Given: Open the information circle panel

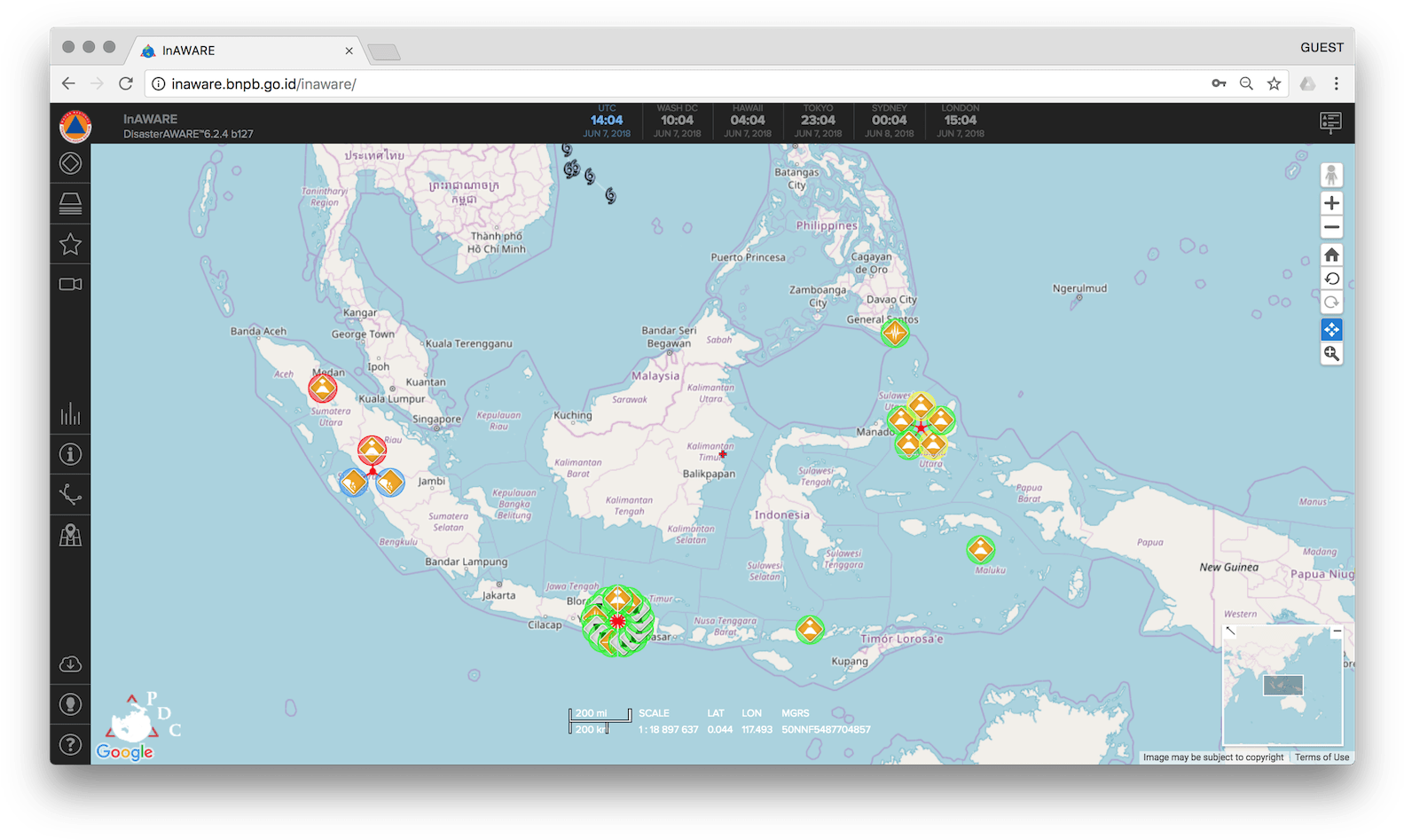Looking at the screenshot, I should click(x=70, y=454).
